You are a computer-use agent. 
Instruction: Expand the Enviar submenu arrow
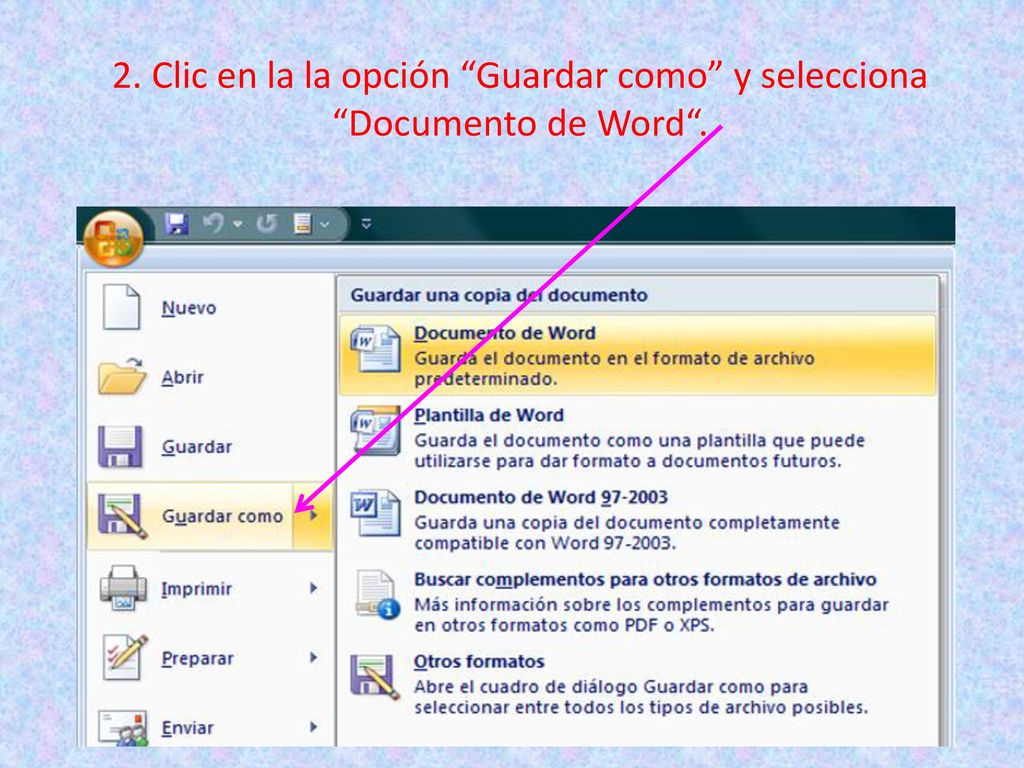pos(313,727)
